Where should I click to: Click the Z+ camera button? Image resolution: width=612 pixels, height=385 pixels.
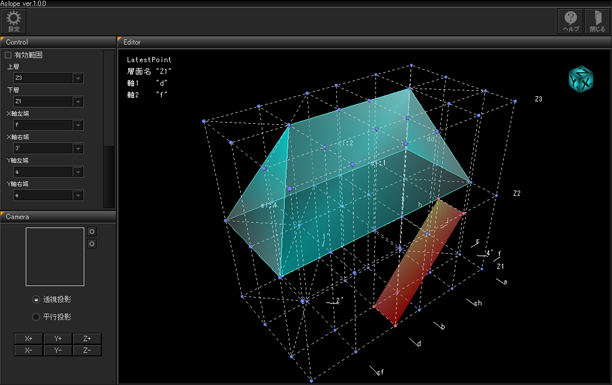pyautogui.click(x=87, y=339)
